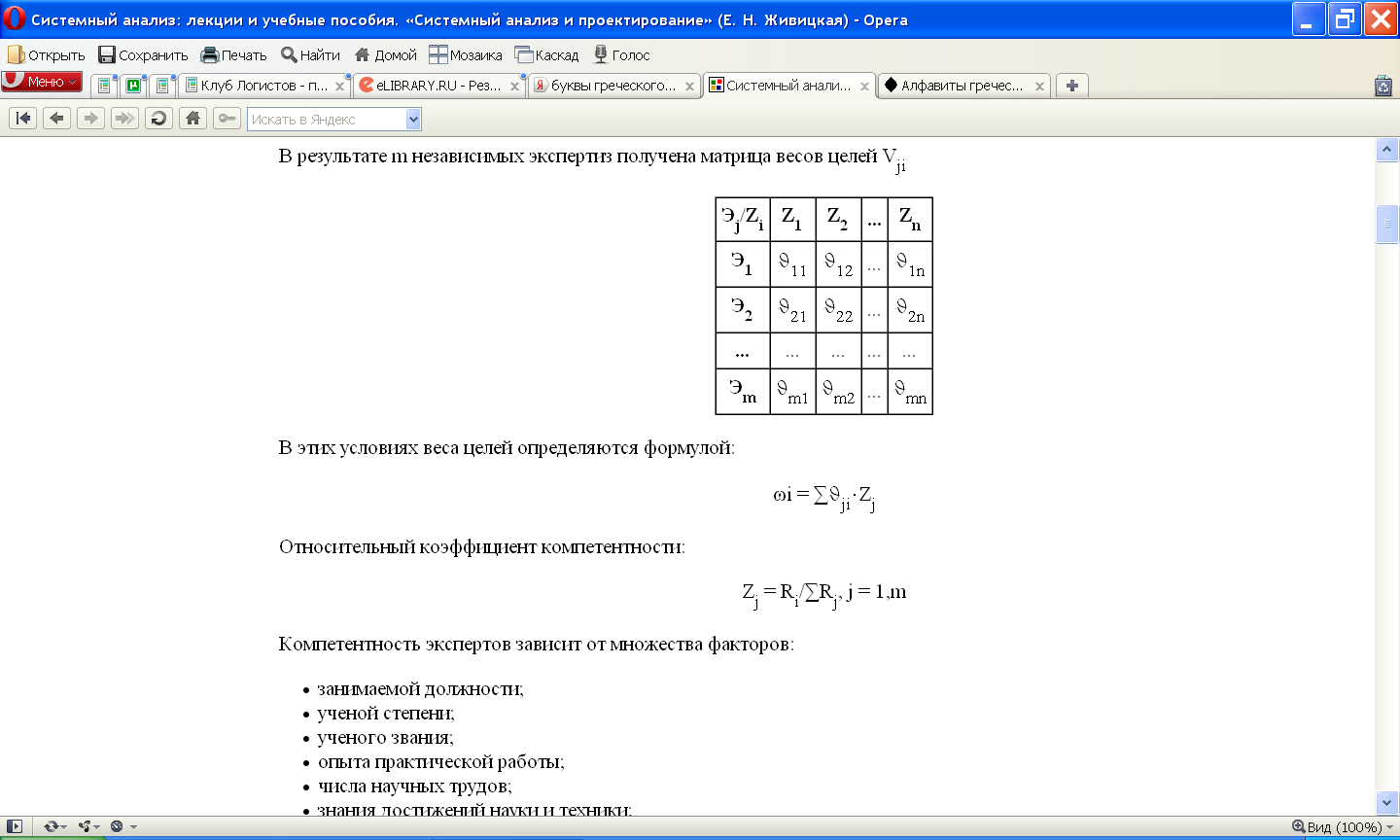Click the home icon in the navigation bar

point(192,119)
